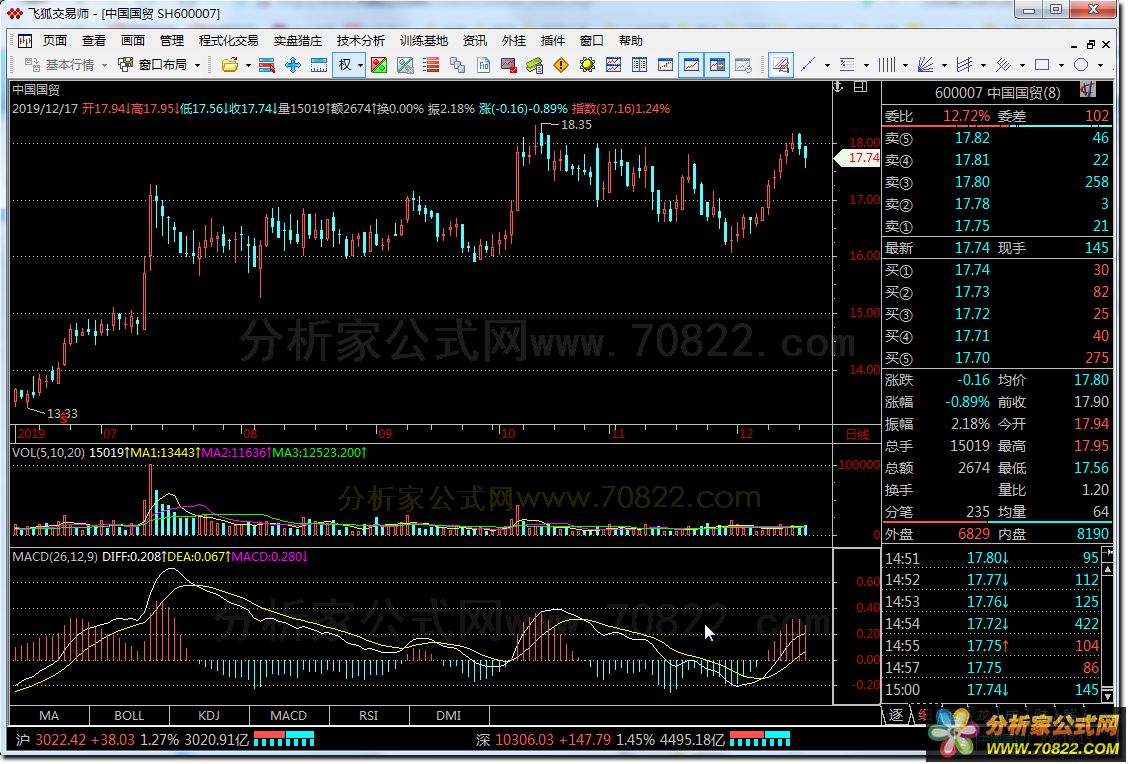Switch to the BOLL indicator tab
This screenshot has width=1128, height=764.
pyautogui.click(x=129, y=716)
